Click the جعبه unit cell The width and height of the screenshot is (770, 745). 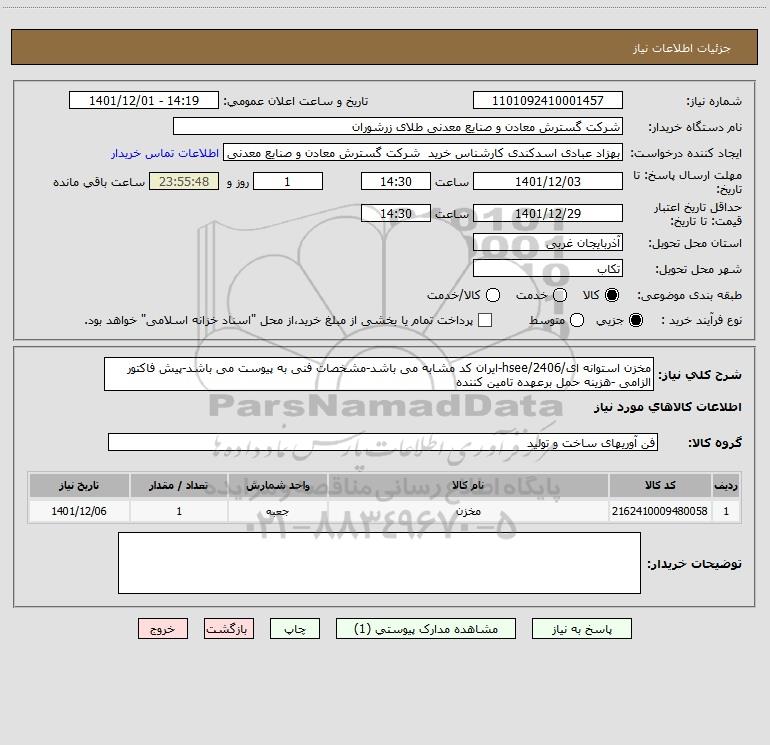click(x=277, y=511)
